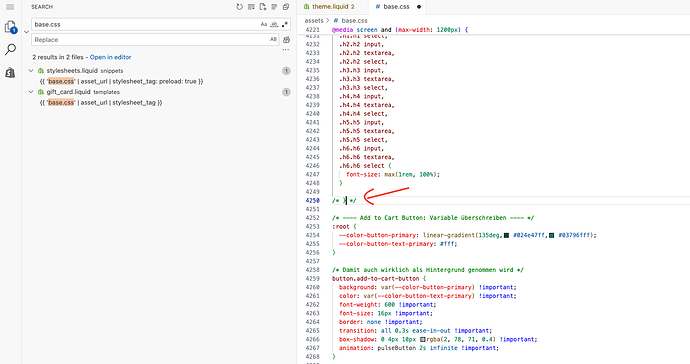Open the Shopify bag panel
This screenshot has height=364, width=690.
tap(10, 72)
